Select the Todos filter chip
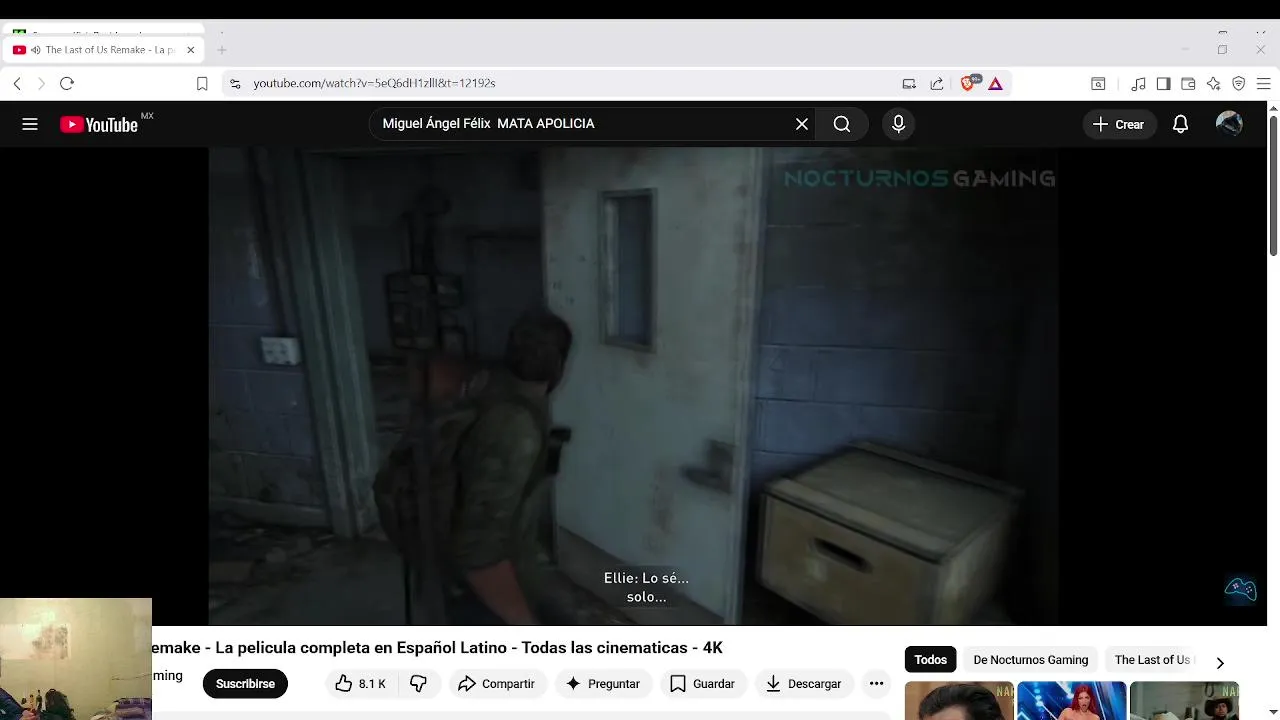The width and height of the screenshot is (1280, 720). [x=930, y=660]
